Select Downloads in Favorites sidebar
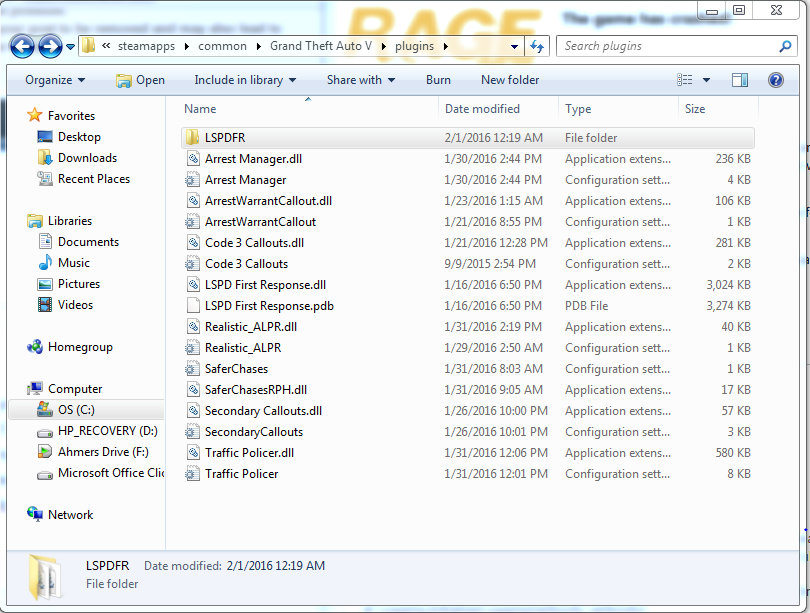This screenshot has height=613, width=810. [87, 158]
